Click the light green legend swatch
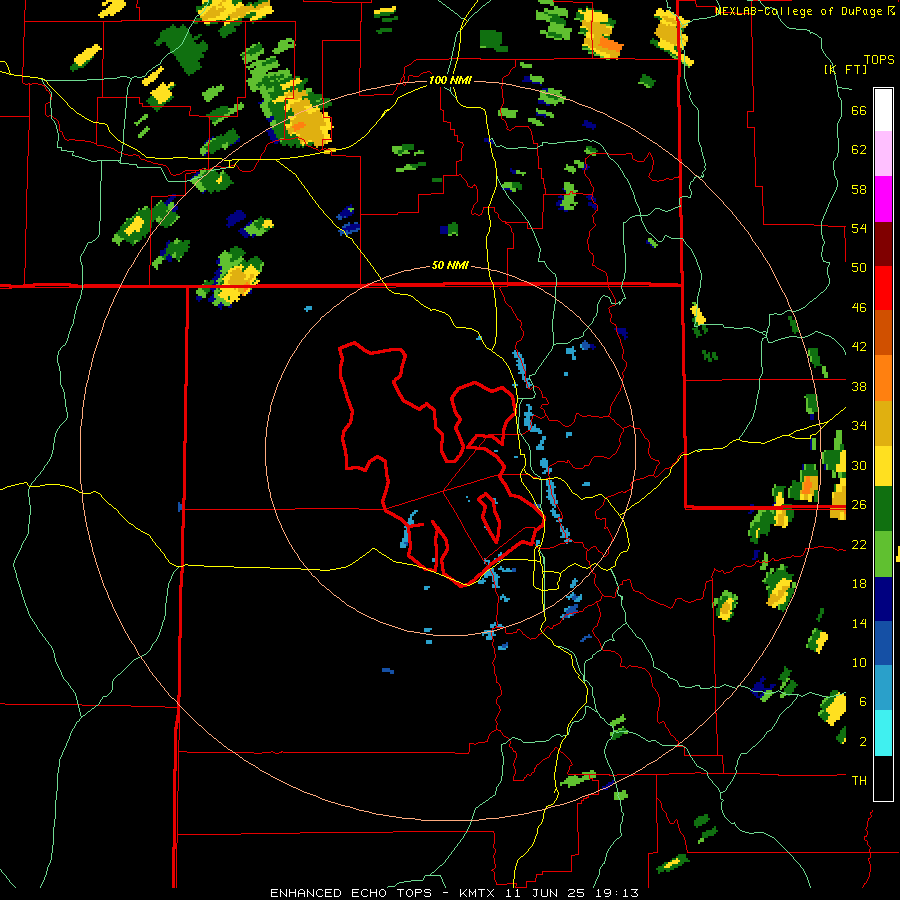 point(883,554)
